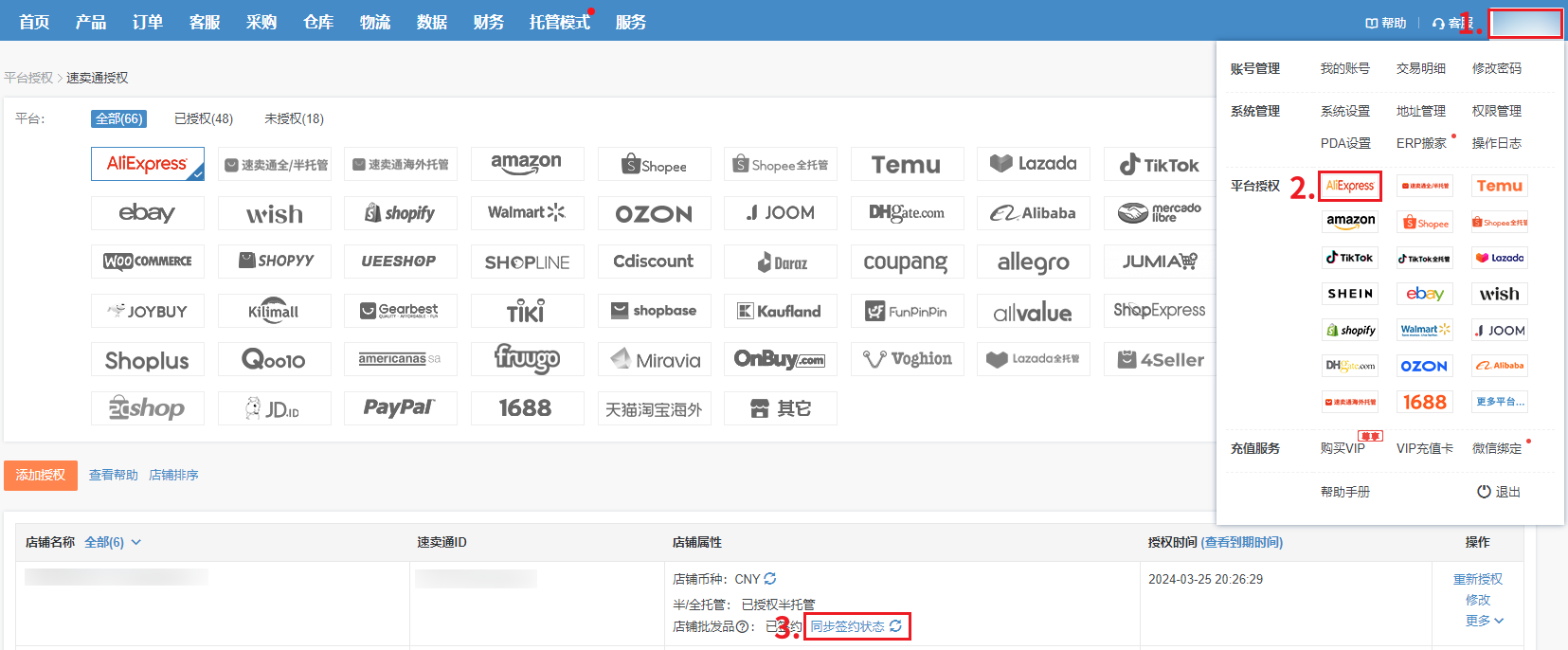
Task: Open the 托管模式 menu
Action: (560, 22)
